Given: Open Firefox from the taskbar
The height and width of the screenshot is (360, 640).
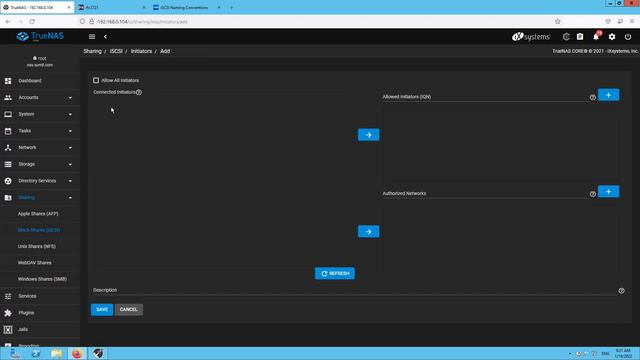Looking at the screenshot, I should (77, 353).
